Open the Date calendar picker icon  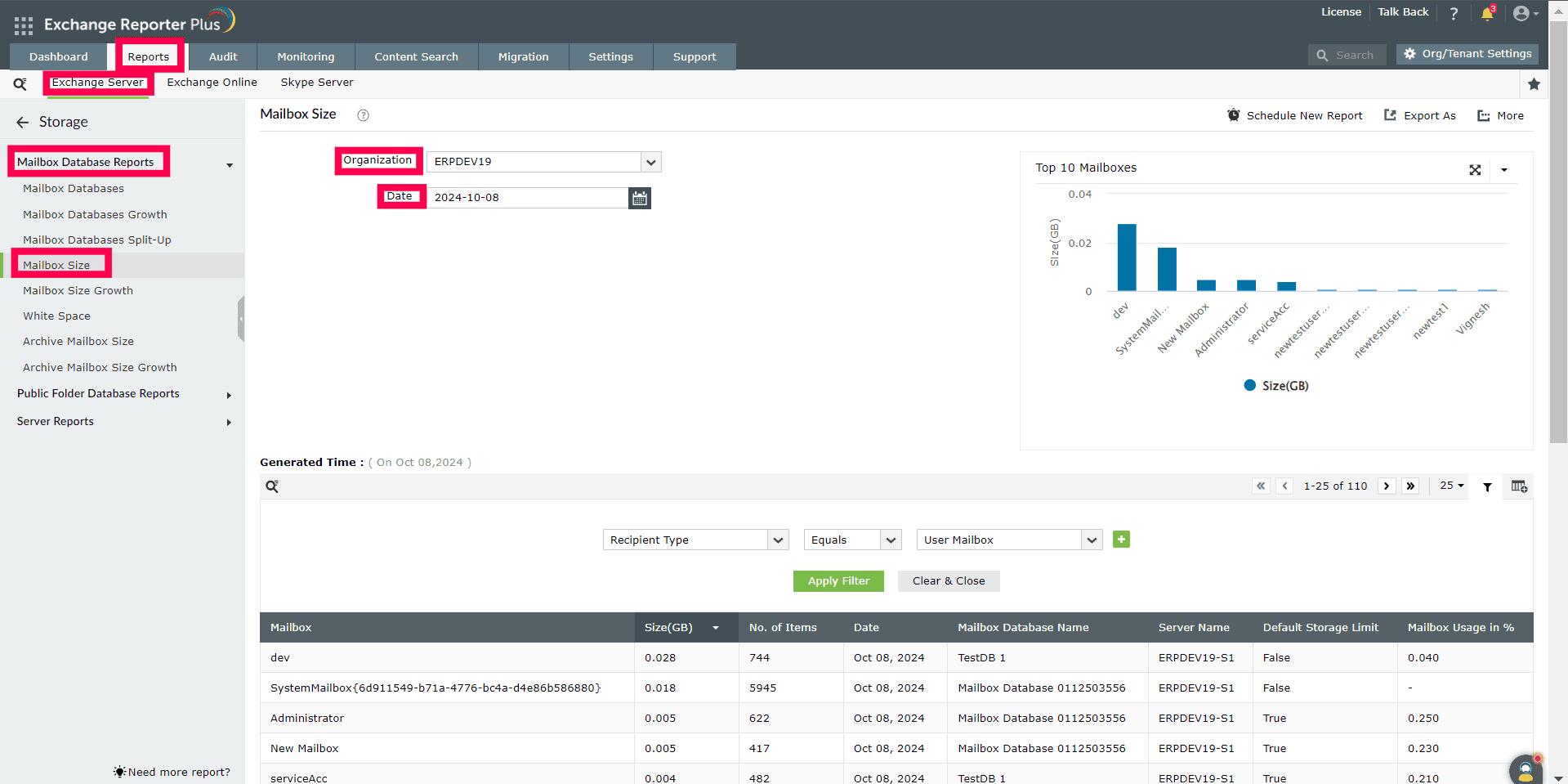point(640,198)
